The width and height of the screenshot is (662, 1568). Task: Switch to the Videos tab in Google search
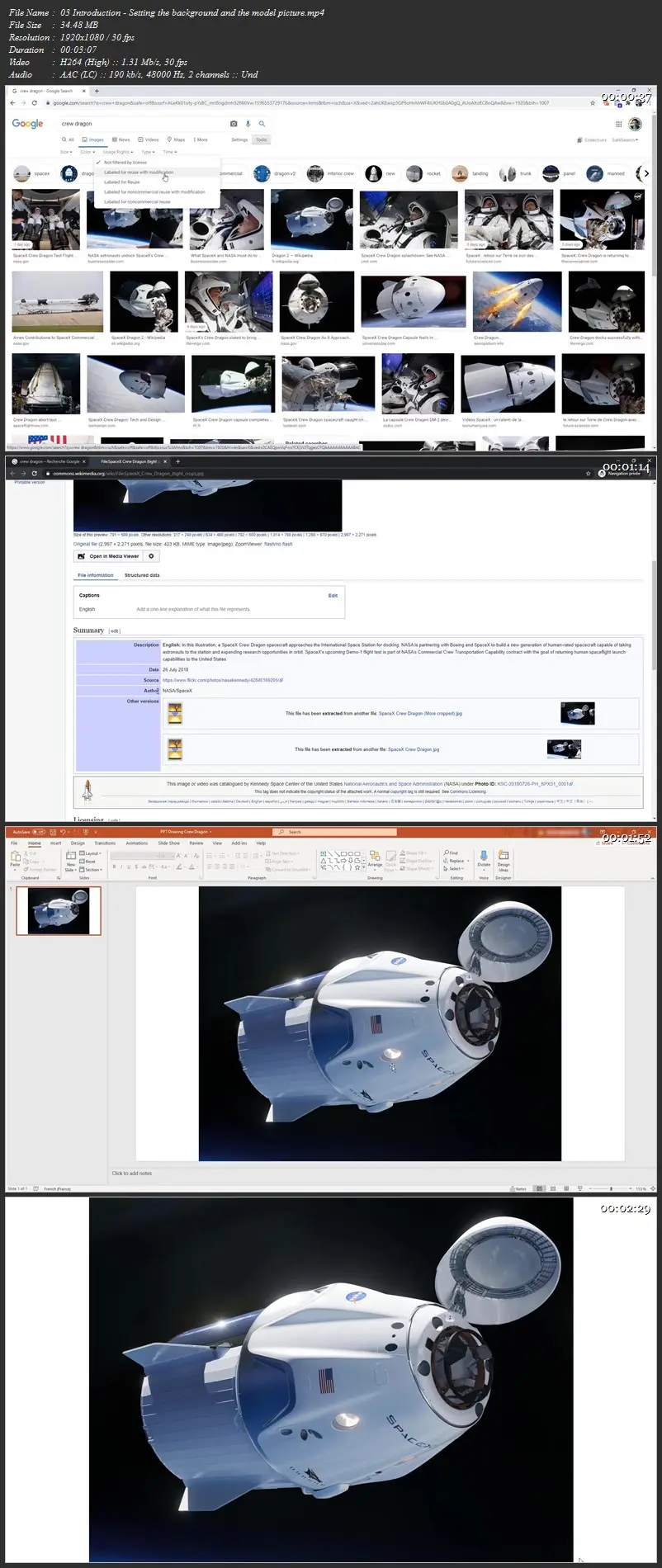[x=149, y=139]
